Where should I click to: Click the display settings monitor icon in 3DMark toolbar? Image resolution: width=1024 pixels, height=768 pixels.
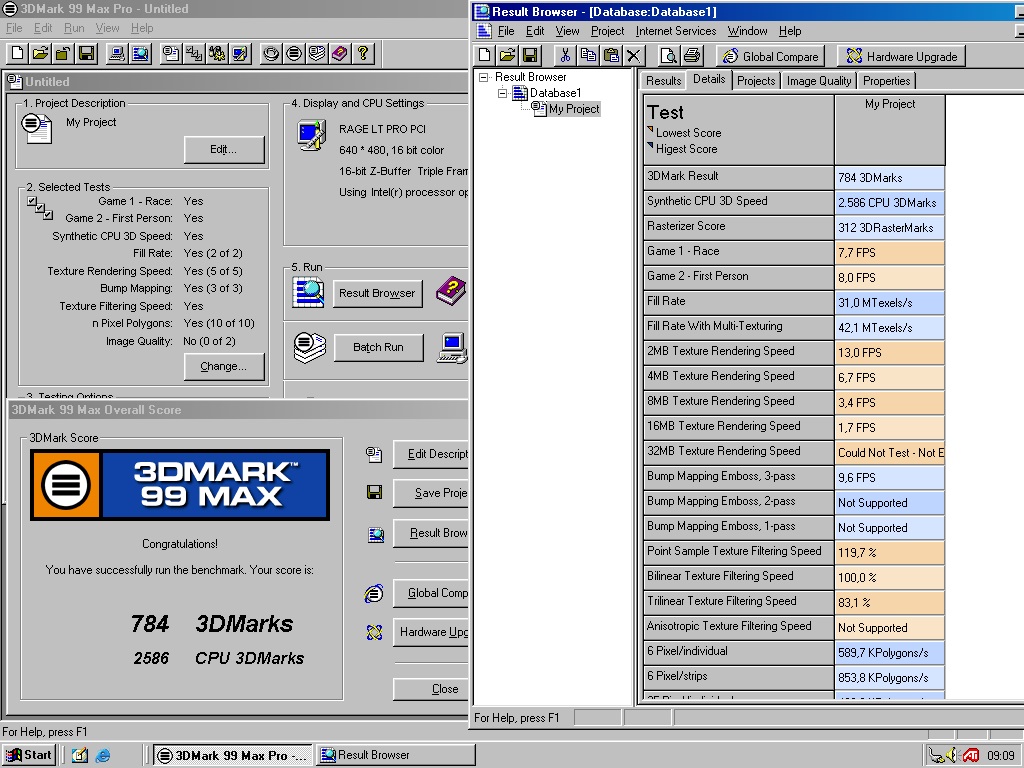[240, 54]
